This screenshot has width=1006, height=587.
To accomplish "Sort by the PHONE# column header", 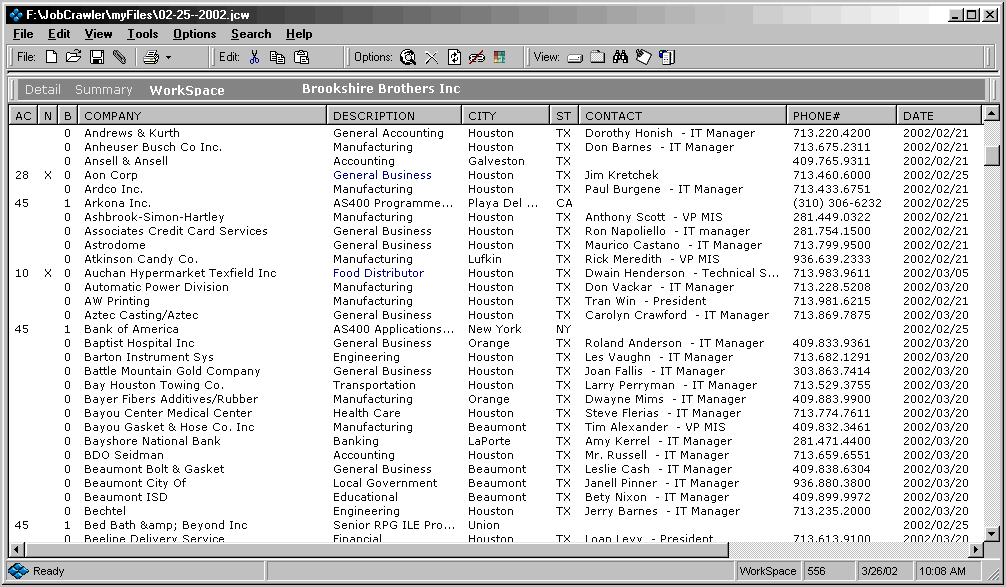I will tap(842, 115).
